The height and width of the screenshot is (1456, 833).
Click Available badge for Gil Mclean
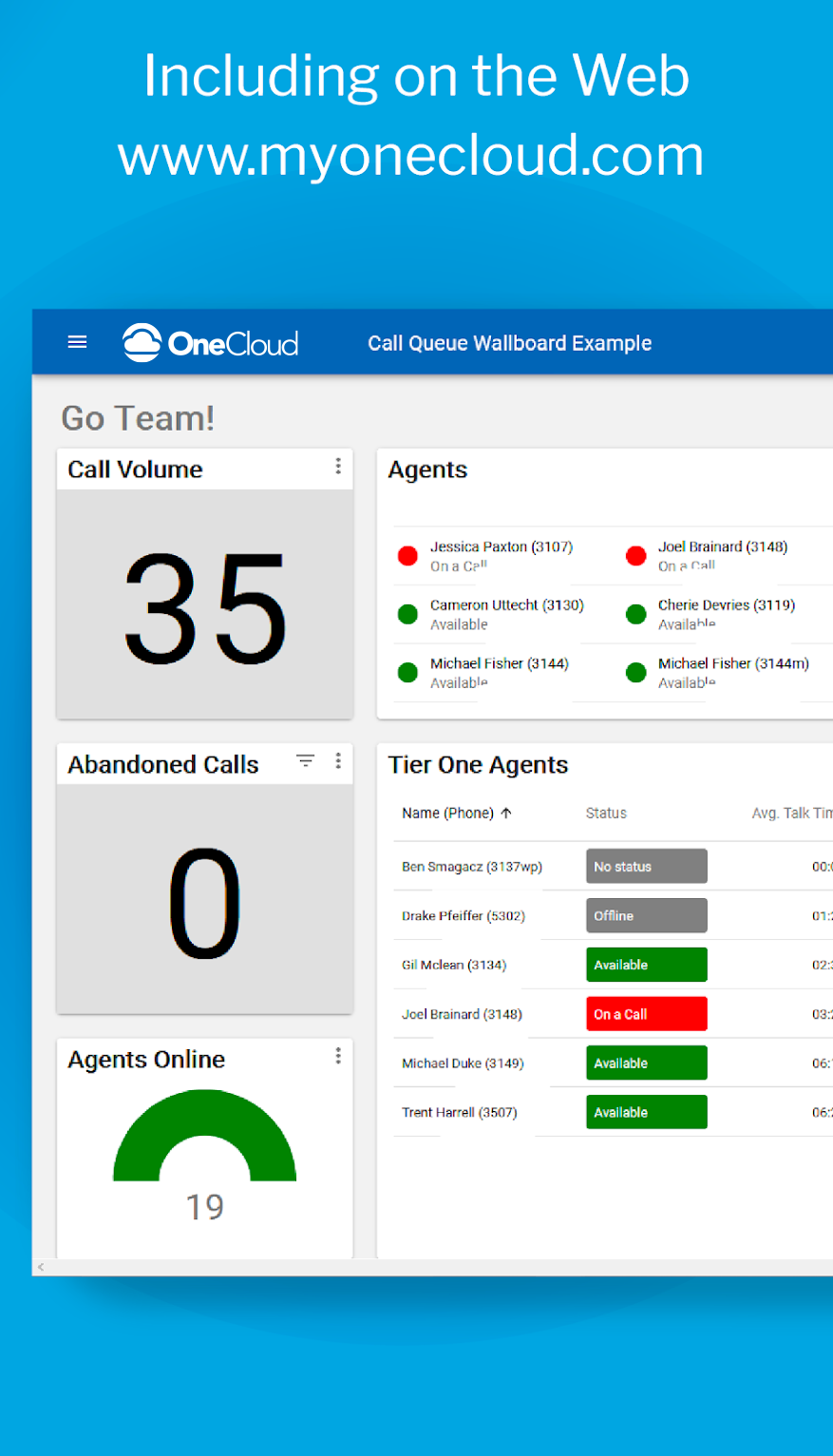pyautogui.click(x=647, y=965)
